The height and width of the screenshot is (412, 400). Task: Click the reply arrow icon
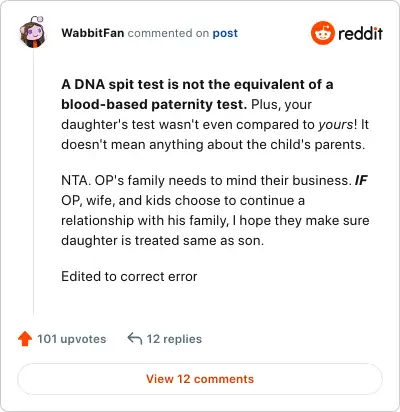tap(135, 339)
